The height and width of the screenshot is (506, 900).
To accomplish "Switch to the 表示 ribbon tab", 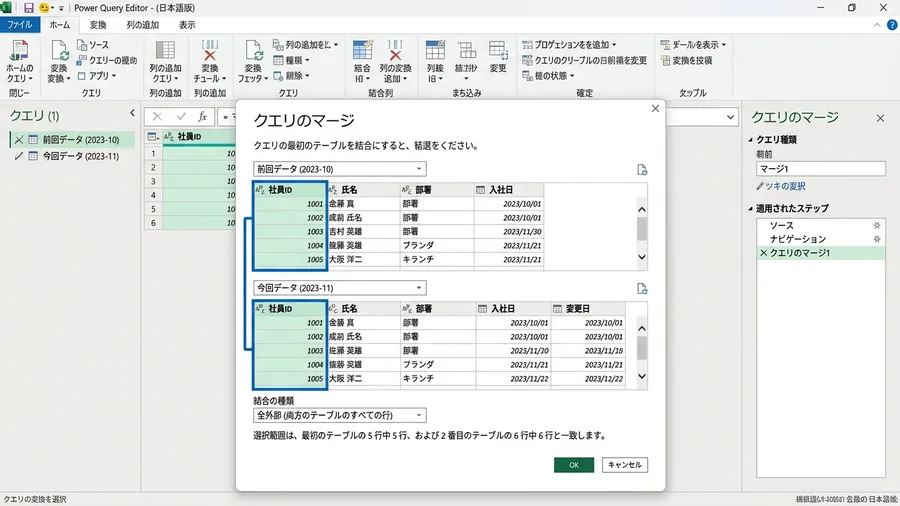I will (x=187, y=25).
